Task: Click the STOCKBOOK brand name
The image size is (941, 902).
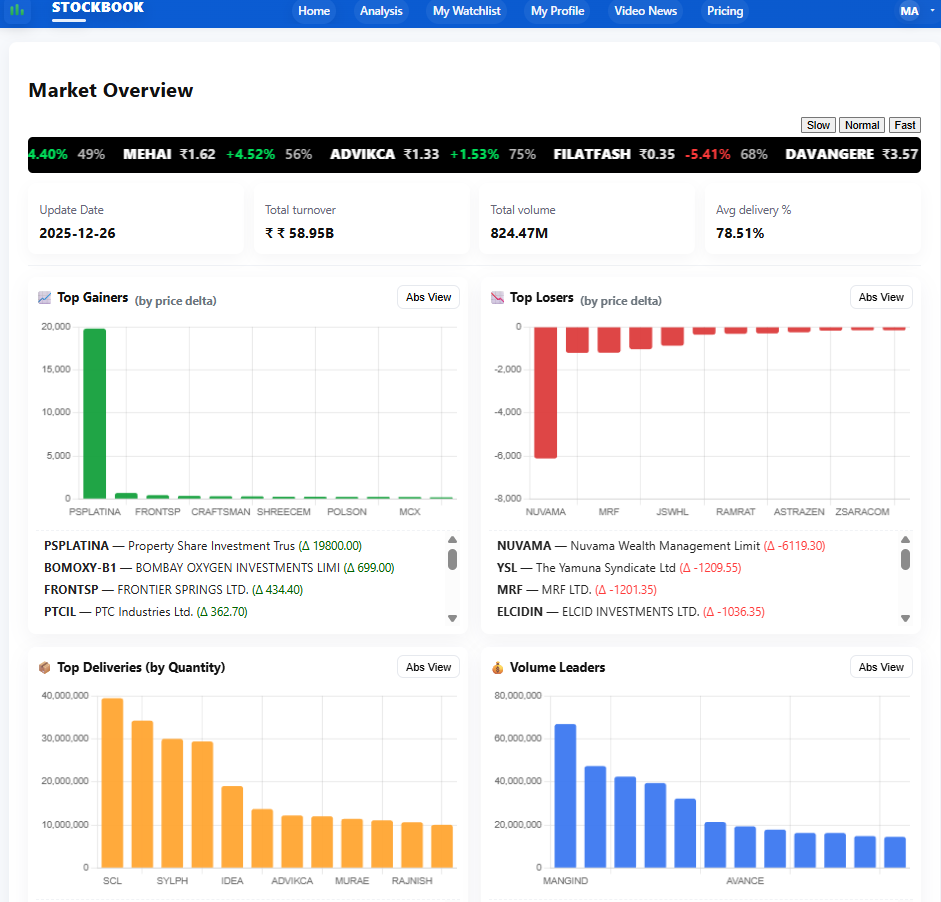Action: 98,8
